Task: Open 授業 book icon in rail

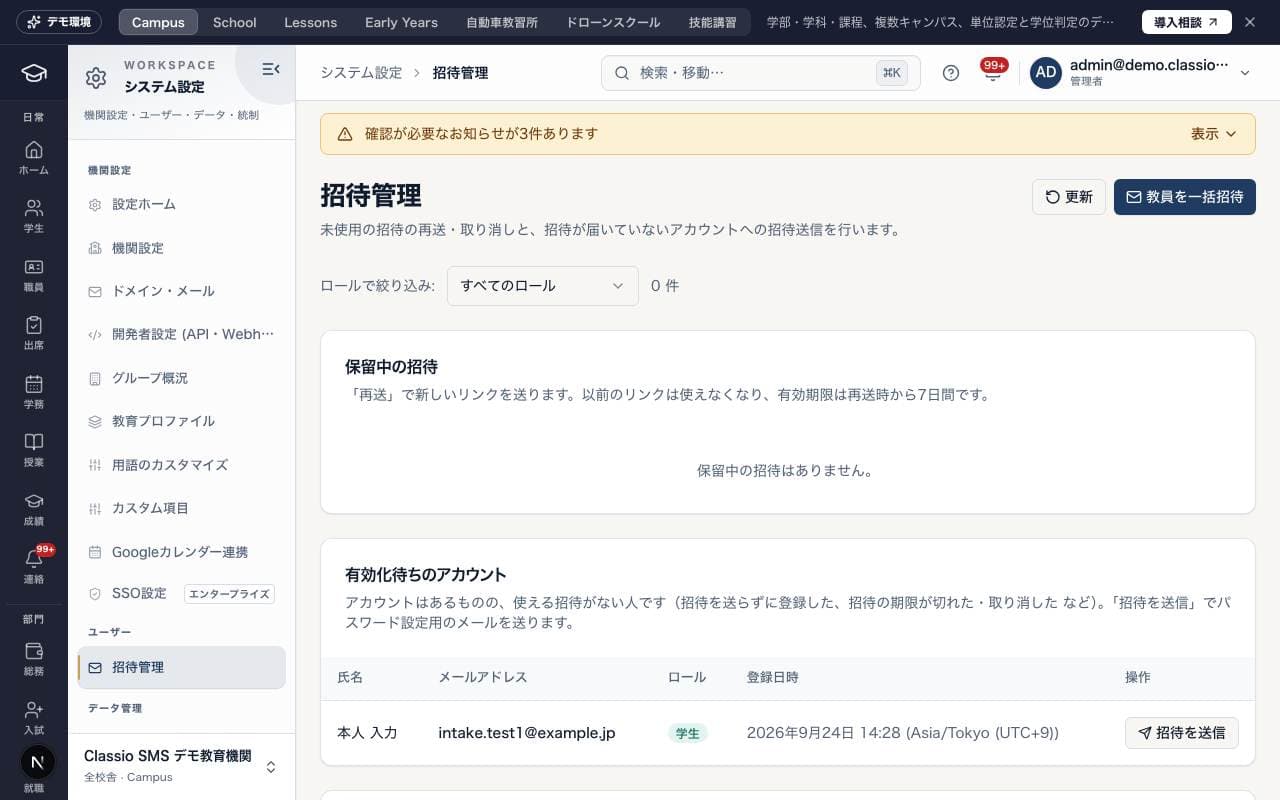Action: tap(34, 450)
